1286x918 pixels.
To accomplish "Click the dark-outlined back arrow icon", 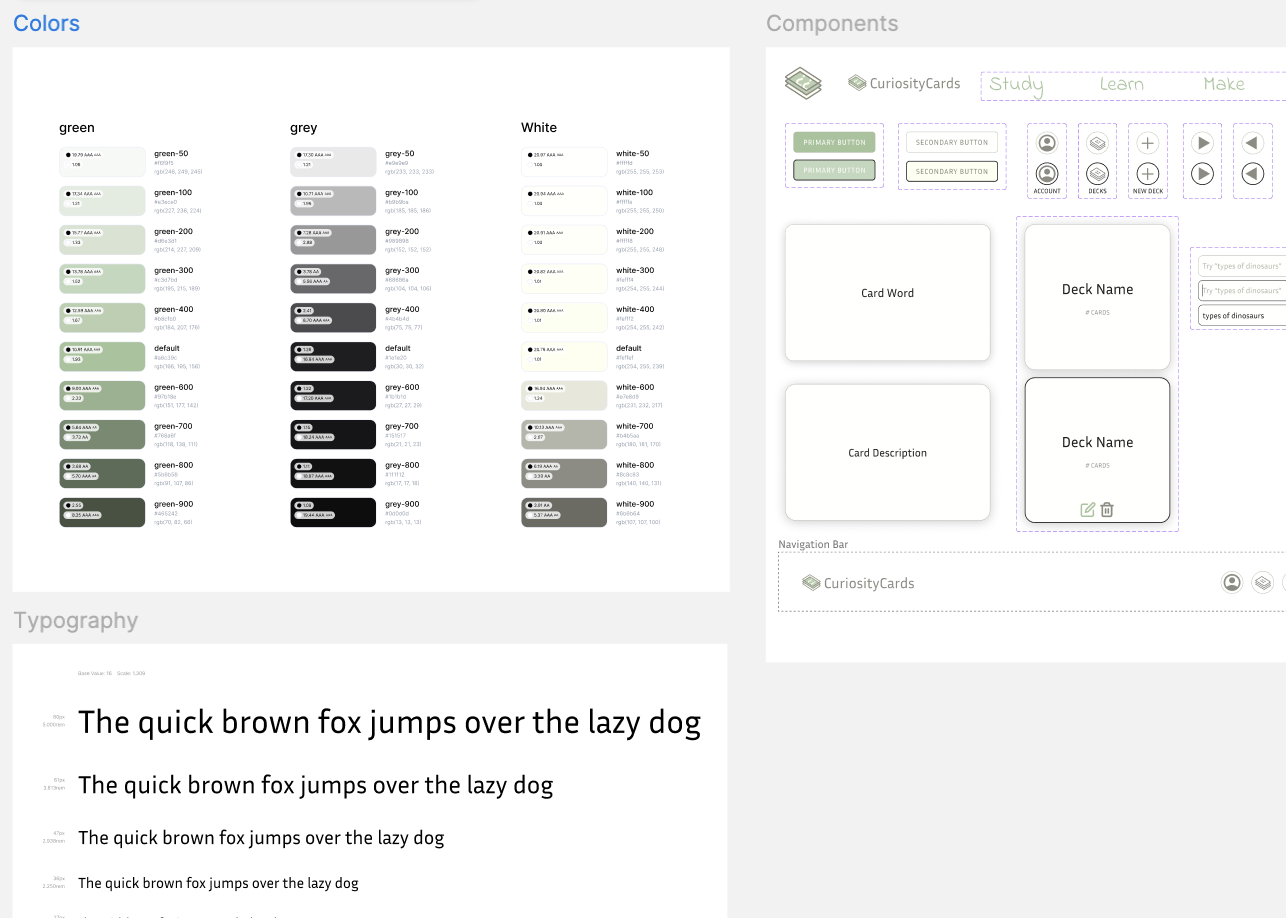I will click(x=1252, y=174).
